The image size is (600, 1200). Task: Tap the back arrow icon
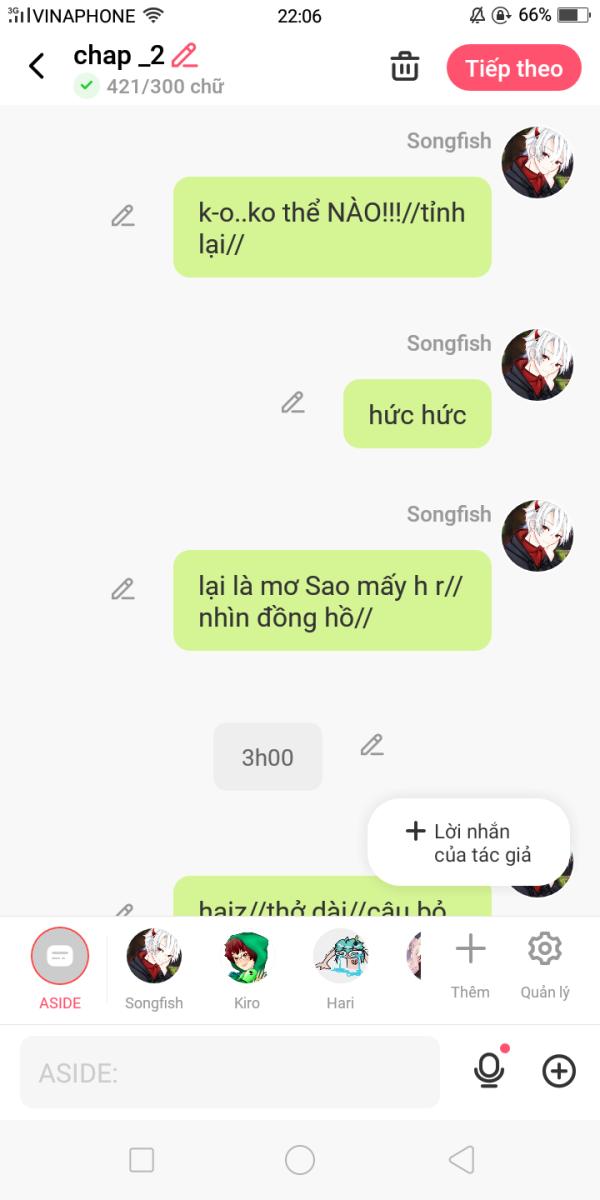(x=37, y=67)
